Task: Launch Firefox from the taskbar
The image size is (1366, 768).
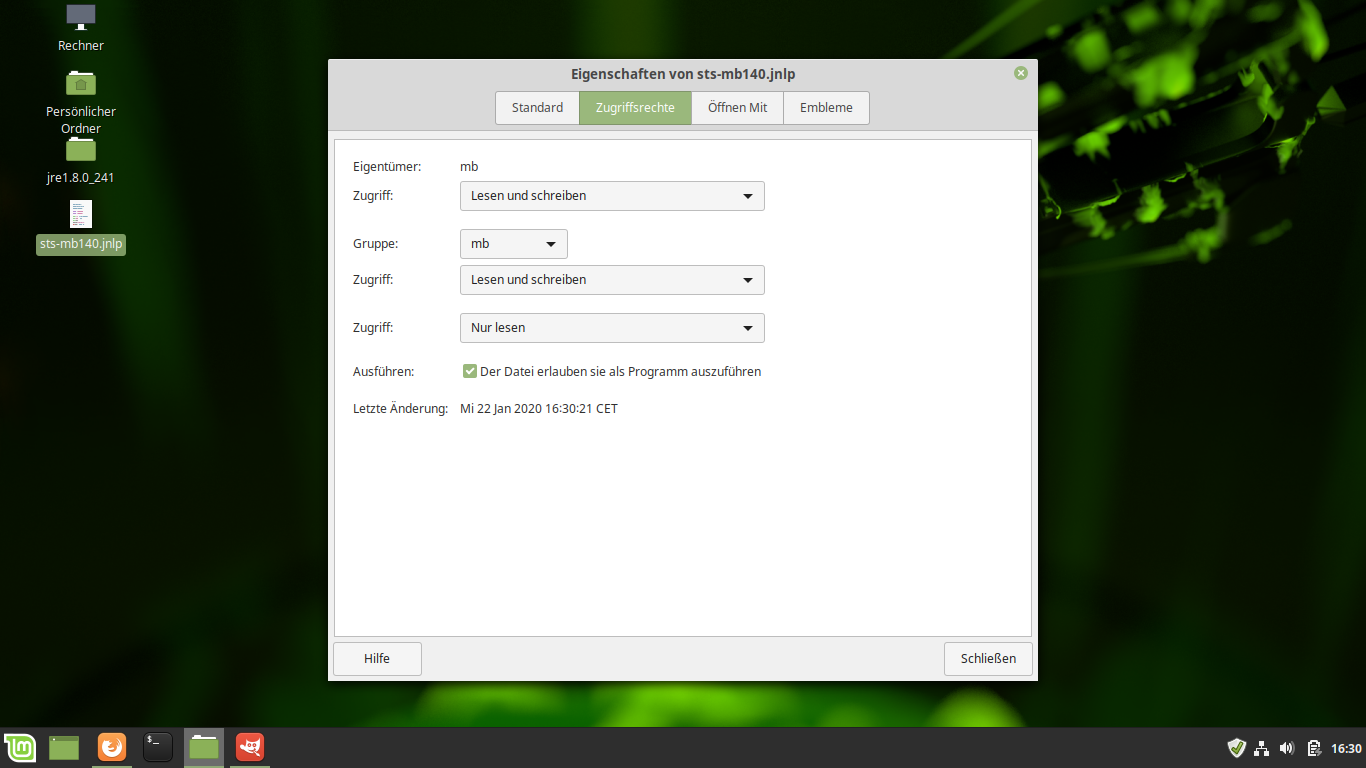Action: click(x=112, y=747)
